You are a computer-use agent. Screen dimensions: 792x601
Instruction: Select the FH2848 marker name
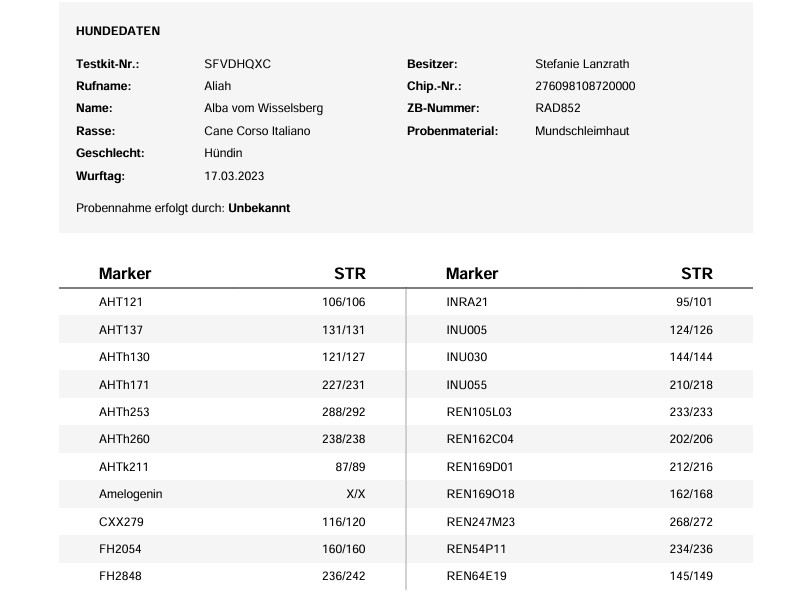[121, 576]
